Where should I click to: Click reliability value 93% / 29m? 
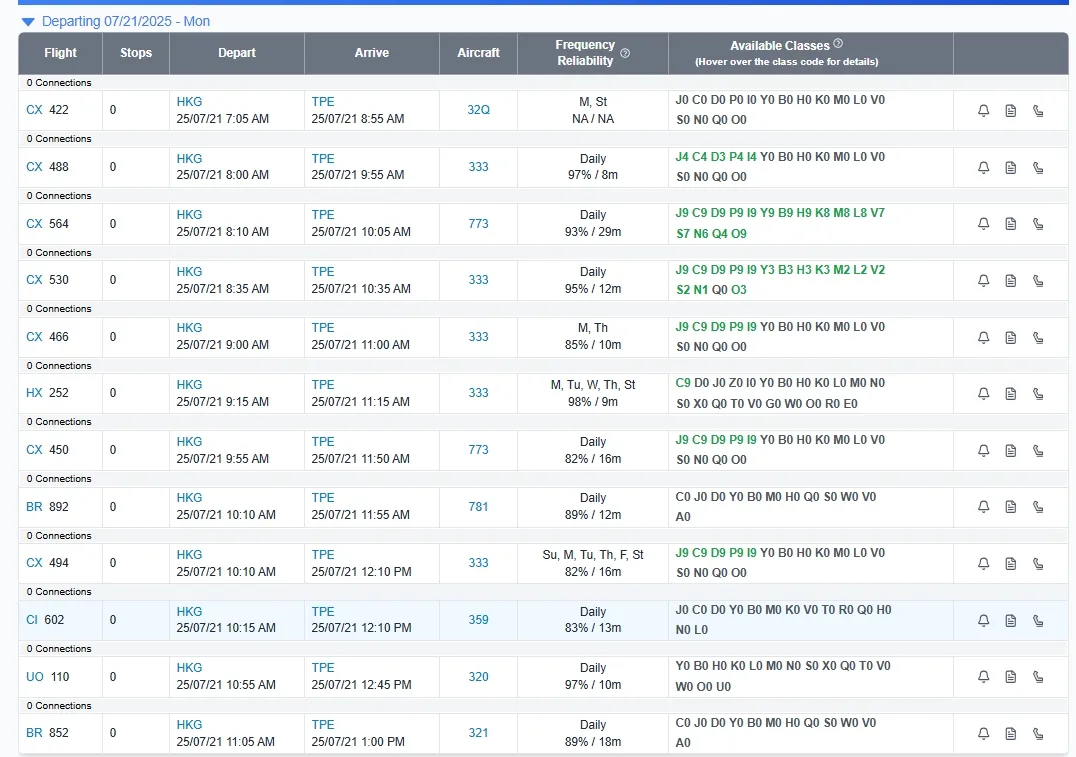click(x=593, y=233)
